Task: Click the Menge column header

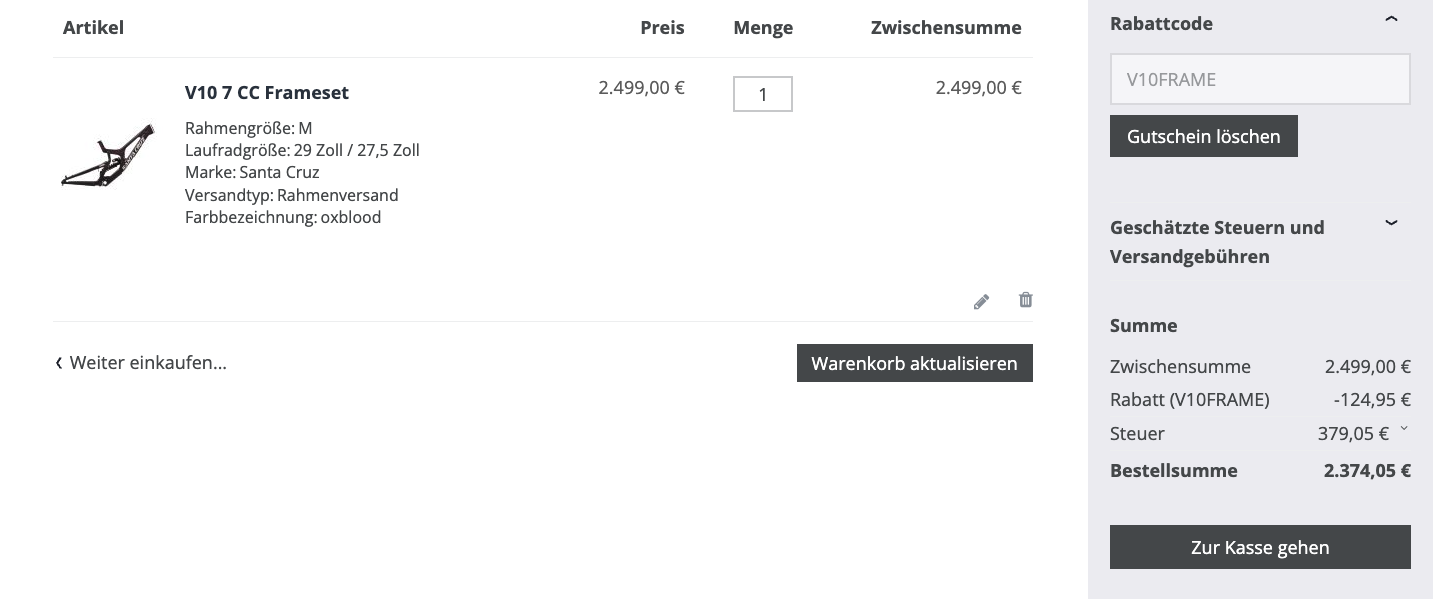Action: pos(763,28)
